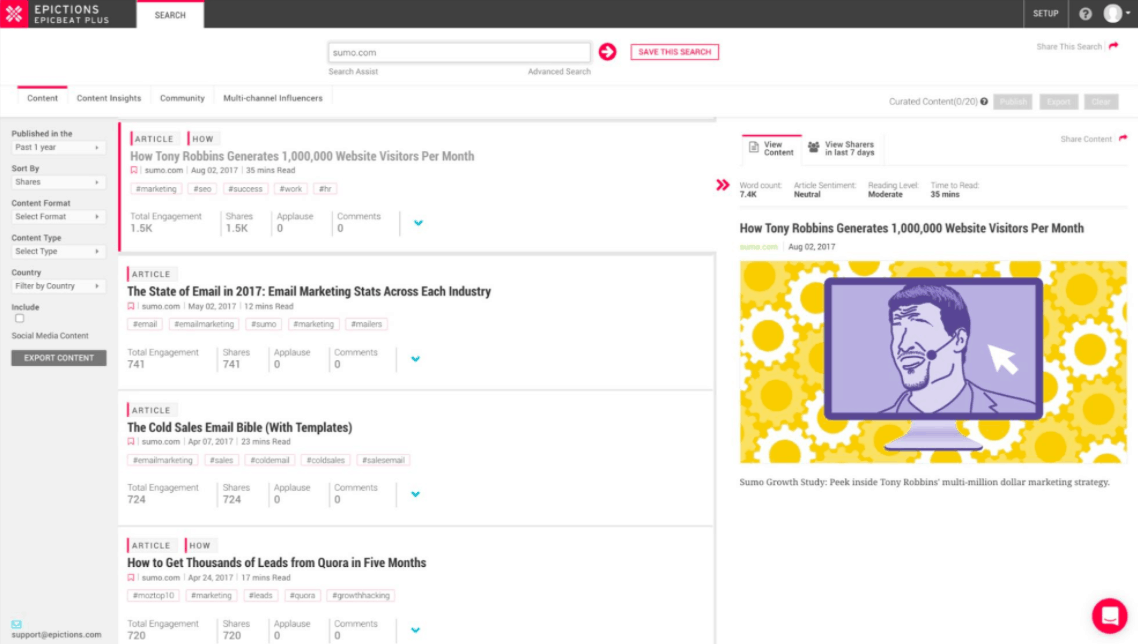Screen dimensions: 1138x644
Task: Open The Cold Sales Email Bible article title
Action: pyautogui.click(x=240, y=428)
